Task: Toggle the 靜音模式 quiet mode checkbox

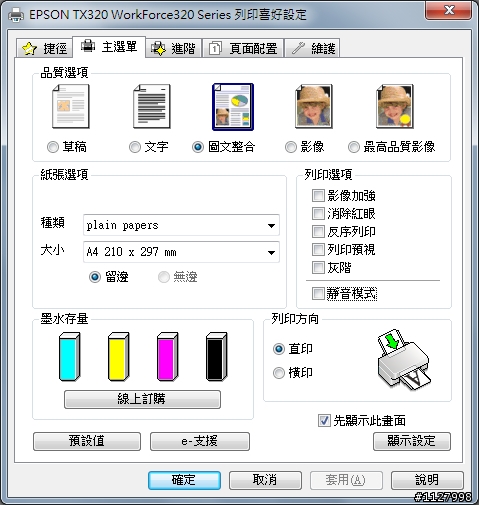Action: (318, 294)
